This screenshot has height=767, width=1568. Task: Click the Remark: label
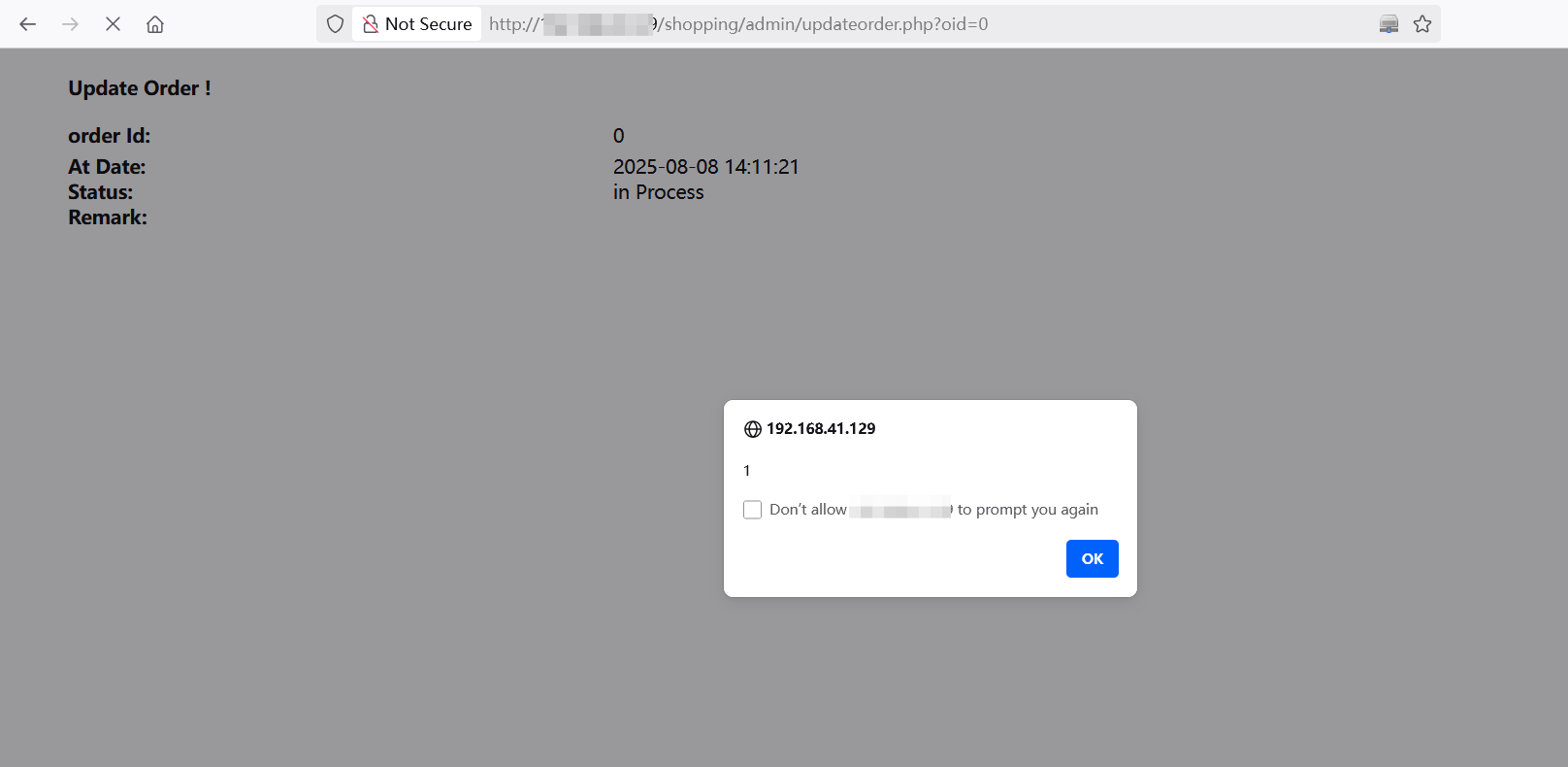(x=108, y=217)
